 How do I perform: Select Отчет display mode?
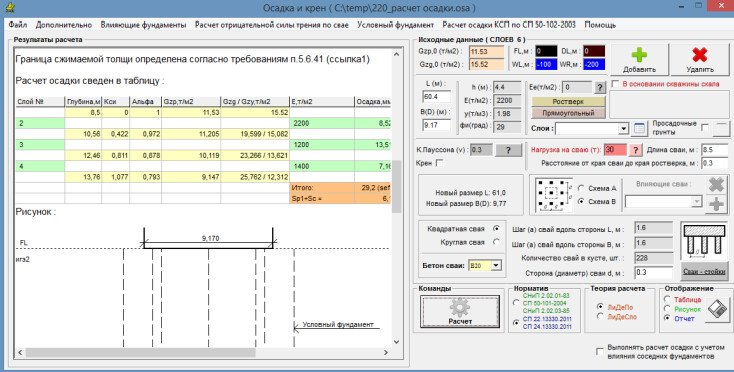click(x=667, y=318)
